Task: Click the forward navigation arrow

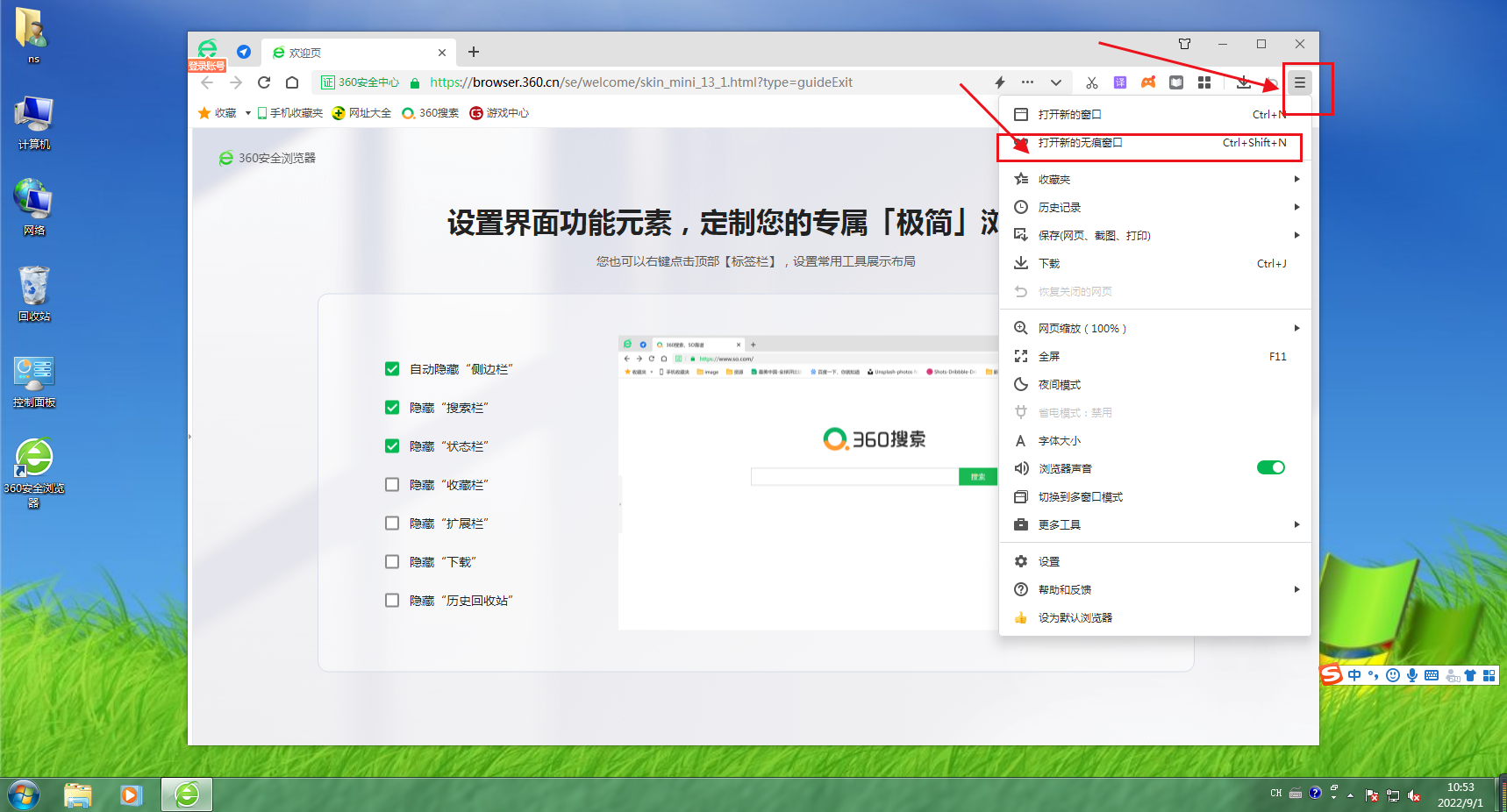Action: click(235, 82)
